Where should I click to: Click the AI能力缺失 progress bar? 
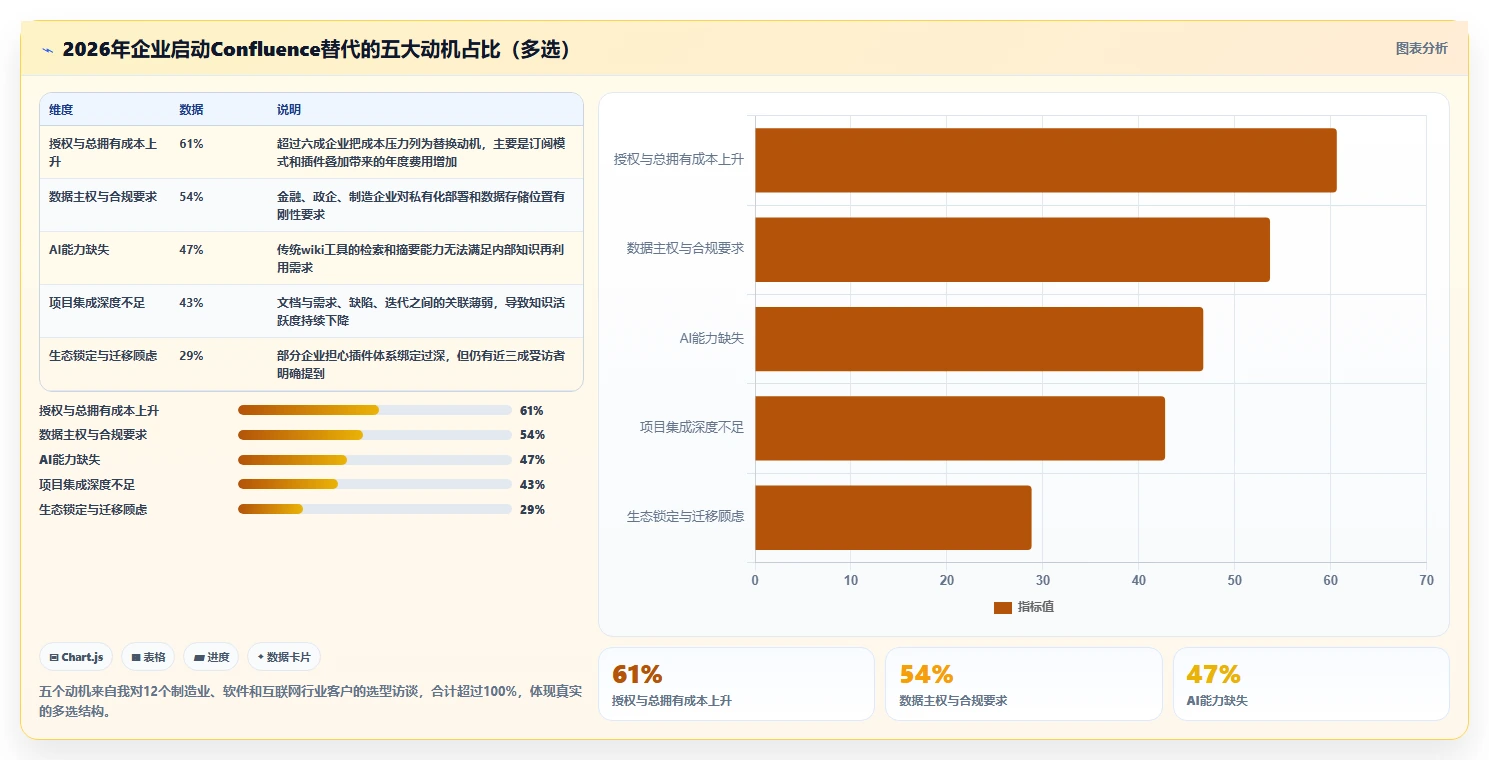click(375, 460)
